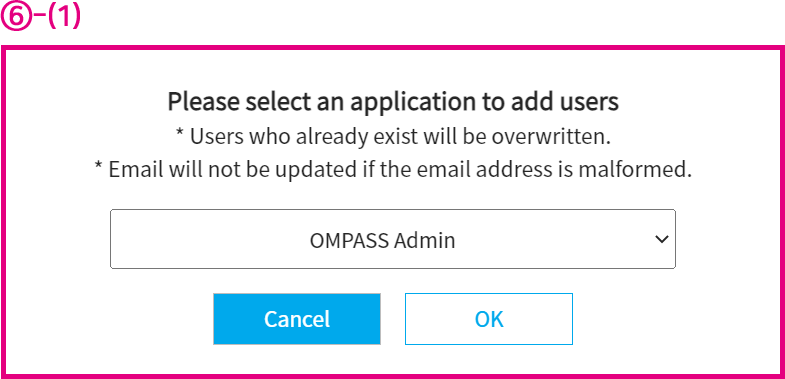Image resolution: width=785 pixels, height=379 pixels.
Task: Confirm selection with the OK button
Action: 489,319
